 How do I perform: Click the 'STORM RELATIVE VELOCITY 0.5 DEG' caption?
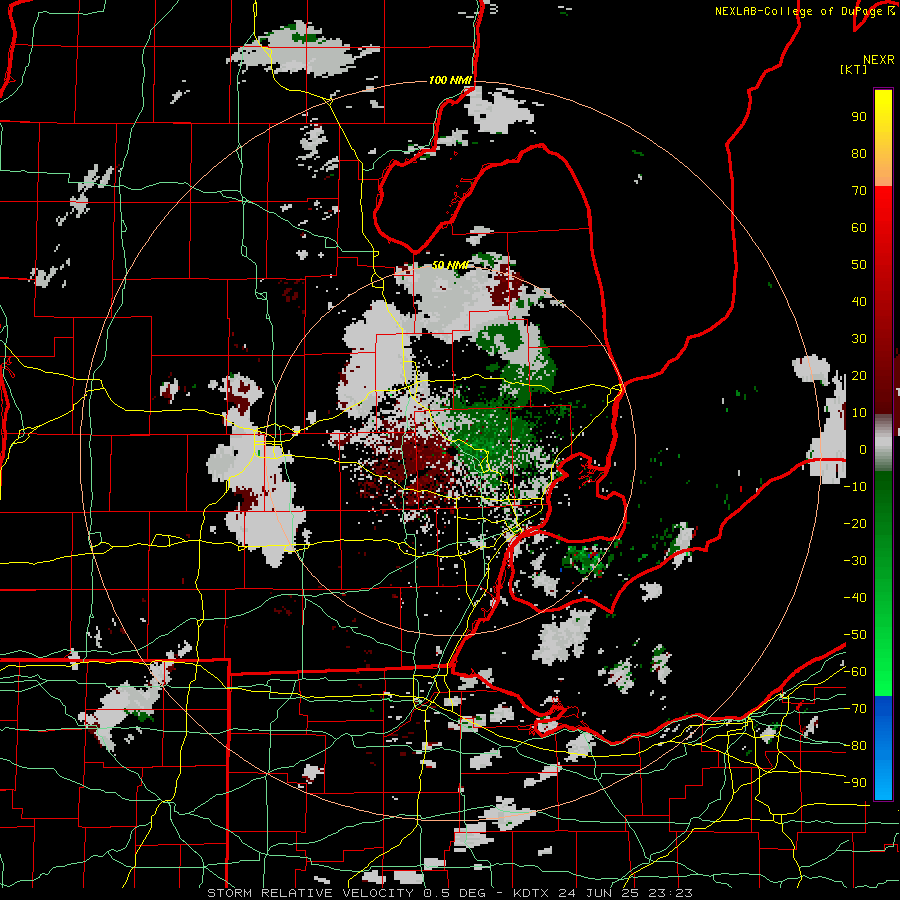pyautogui.click(x=346, y=893)
